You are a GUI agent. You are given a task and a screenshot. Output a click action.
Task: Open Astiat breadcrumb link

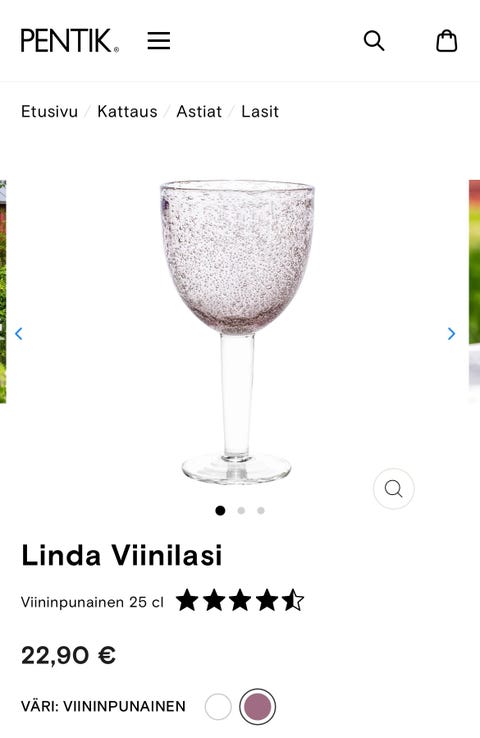point(199,112)
